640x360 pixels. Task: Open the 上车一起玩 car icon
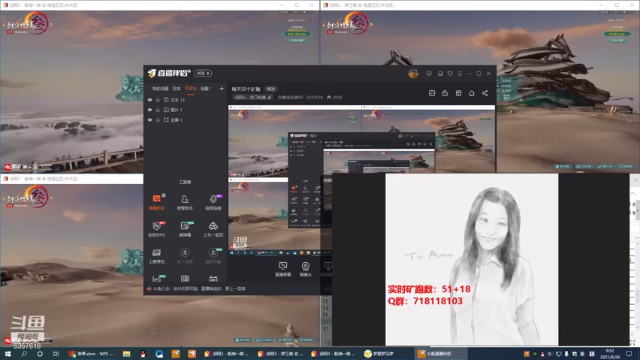pos(213,229)
